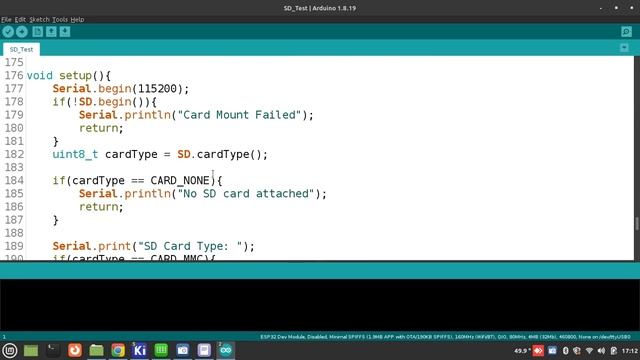Screen dimensions: 640x360
Task: Create a new sketch with the New icon
Action: [x=38, y=32]
